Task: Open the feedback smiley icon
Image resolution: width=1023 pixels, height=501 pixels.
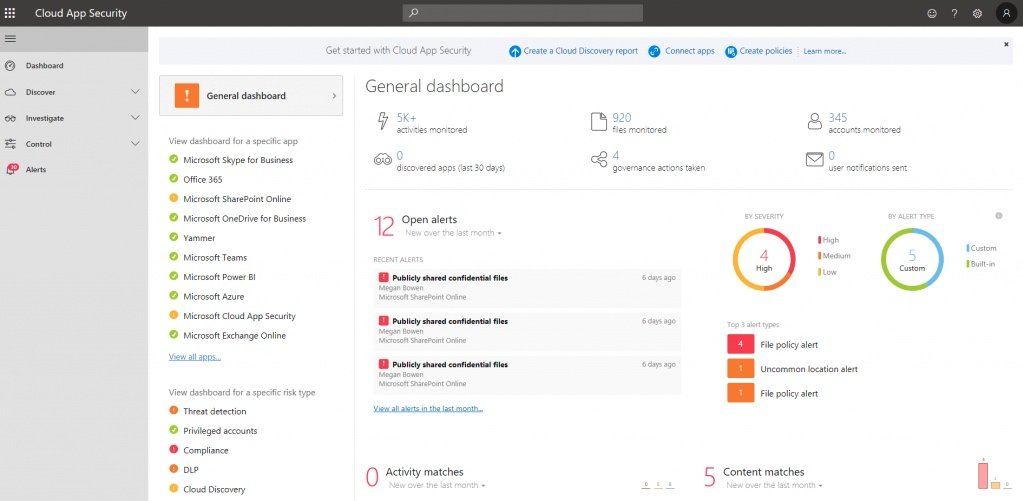Action: [x=932, y=13]
